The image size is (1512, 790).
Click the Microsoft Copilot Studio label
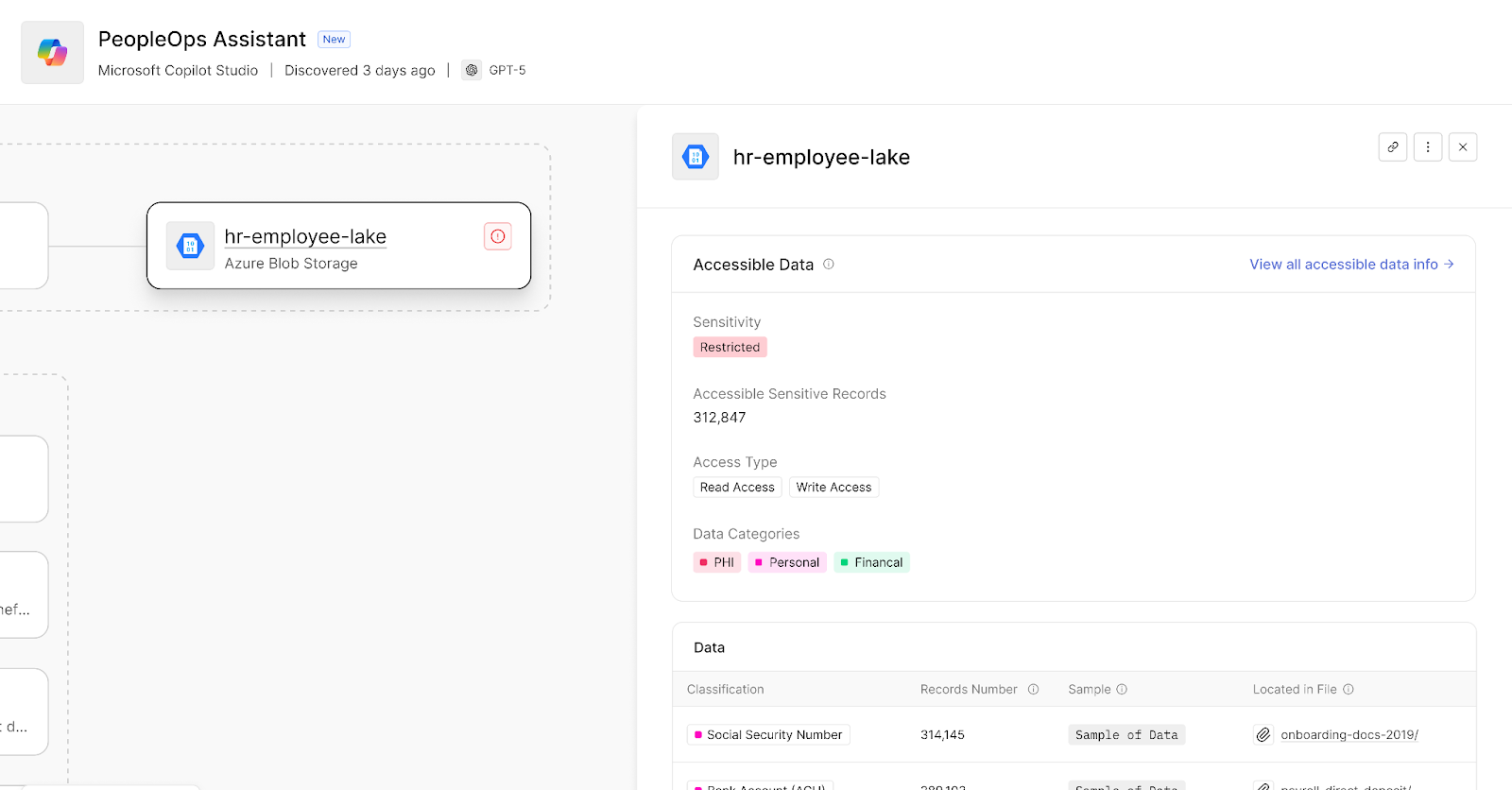point(178,70)
